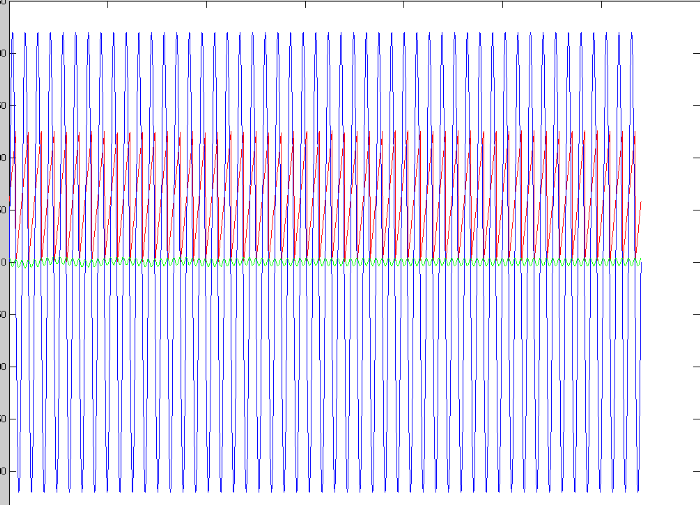The height and width of the screenshot is (505, 700).
Task: Click the second tick mark on the top axis
Action: coord(205,4)
